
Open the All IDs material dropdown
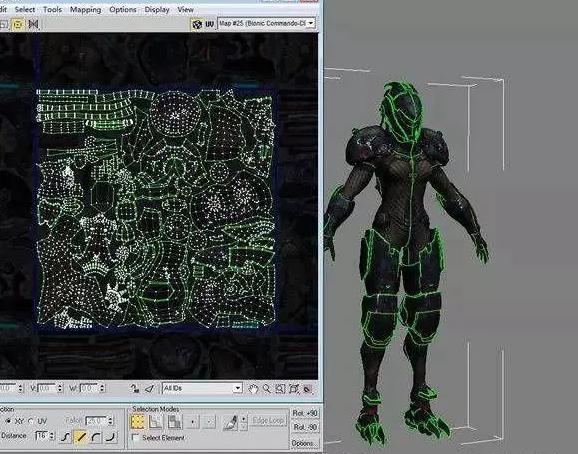point(202,388)
